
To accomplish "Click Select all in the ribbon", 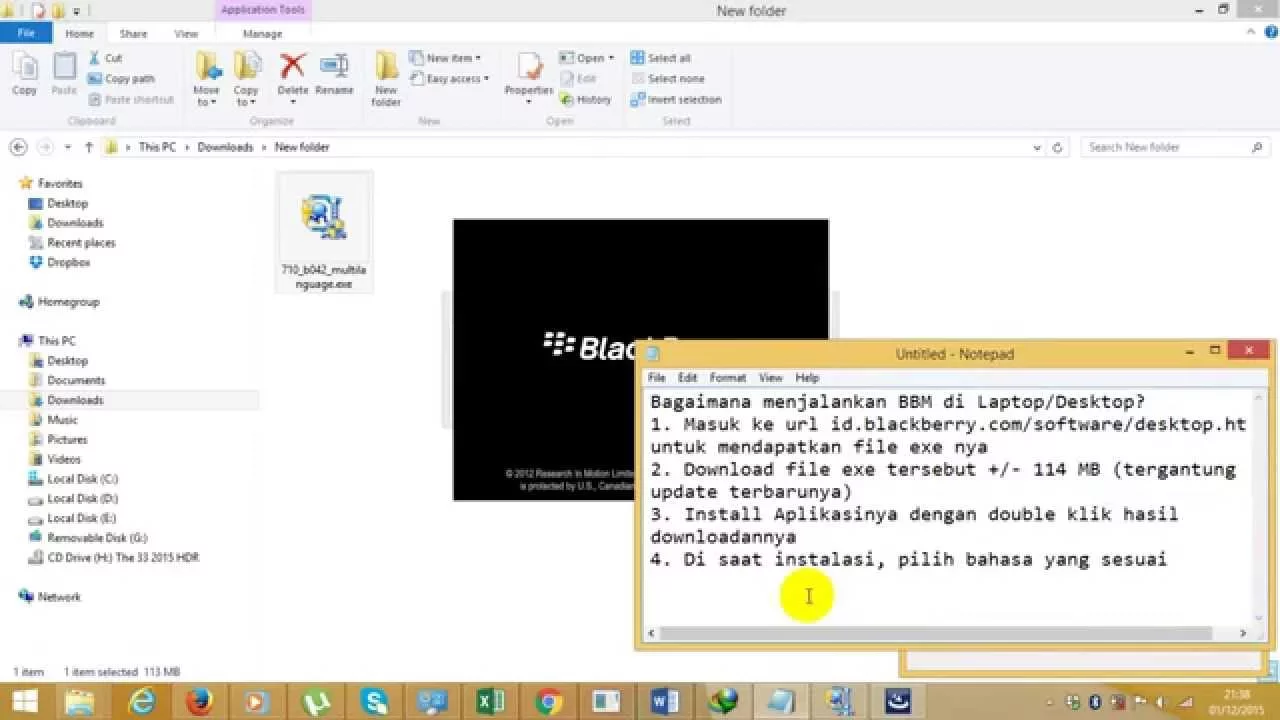I will (x=661, y=58).
